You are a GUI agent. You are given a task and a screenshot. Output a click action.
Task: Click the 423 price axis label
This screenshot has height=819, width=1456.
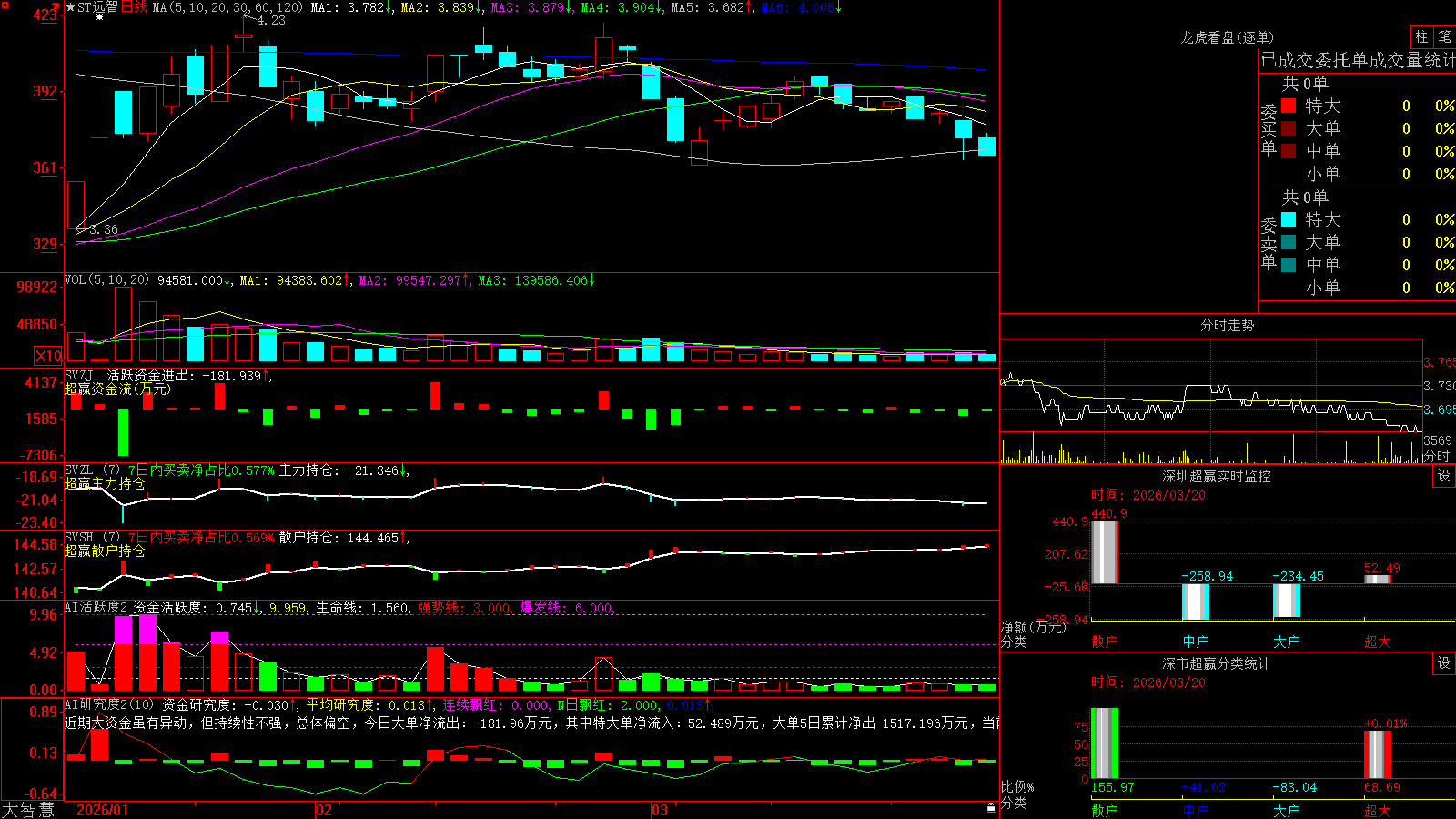45,15
